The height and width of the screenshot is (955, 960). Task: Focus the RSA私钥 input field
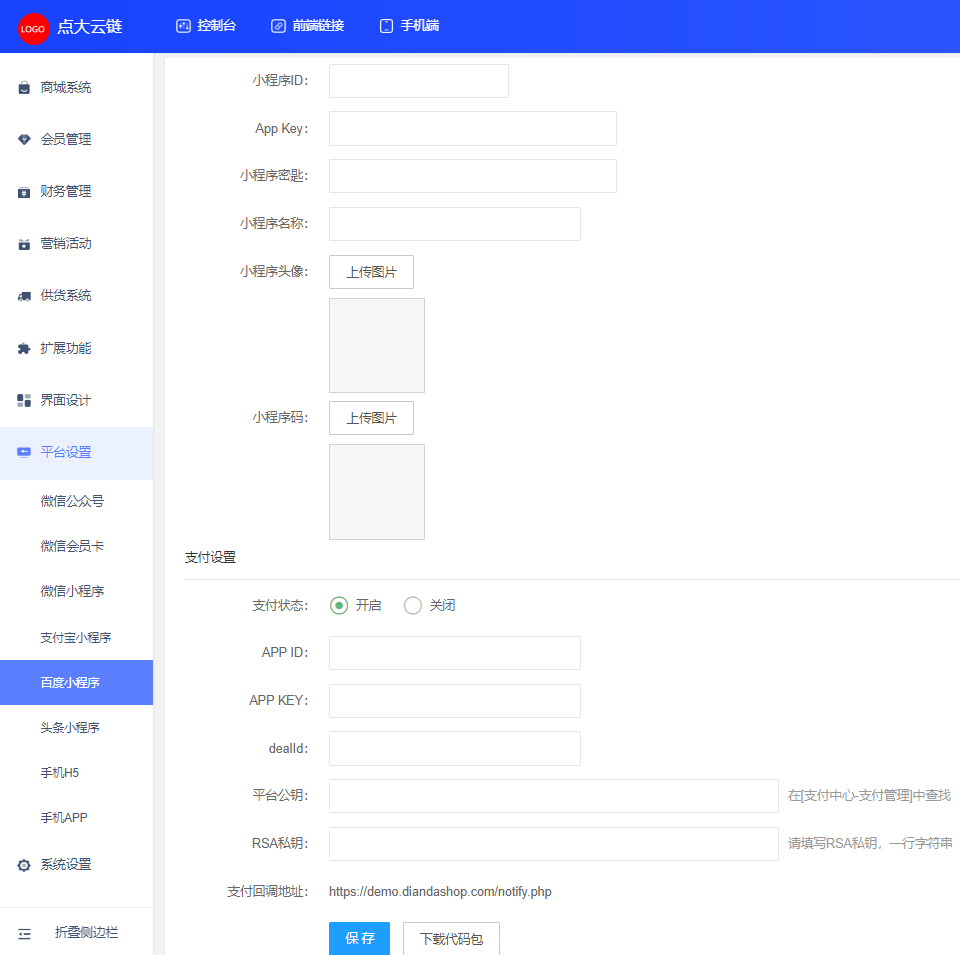tap(554, 844)
